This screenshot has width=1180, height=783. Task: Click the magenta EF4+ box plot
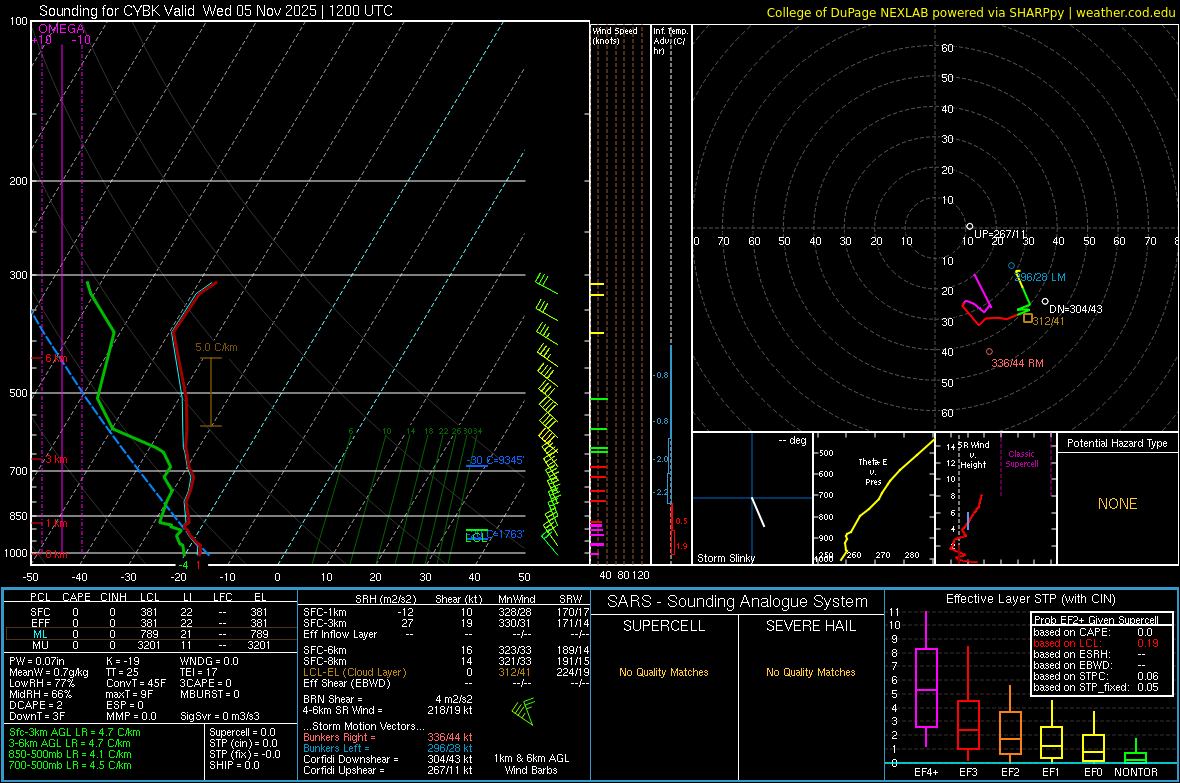(926, 679)
